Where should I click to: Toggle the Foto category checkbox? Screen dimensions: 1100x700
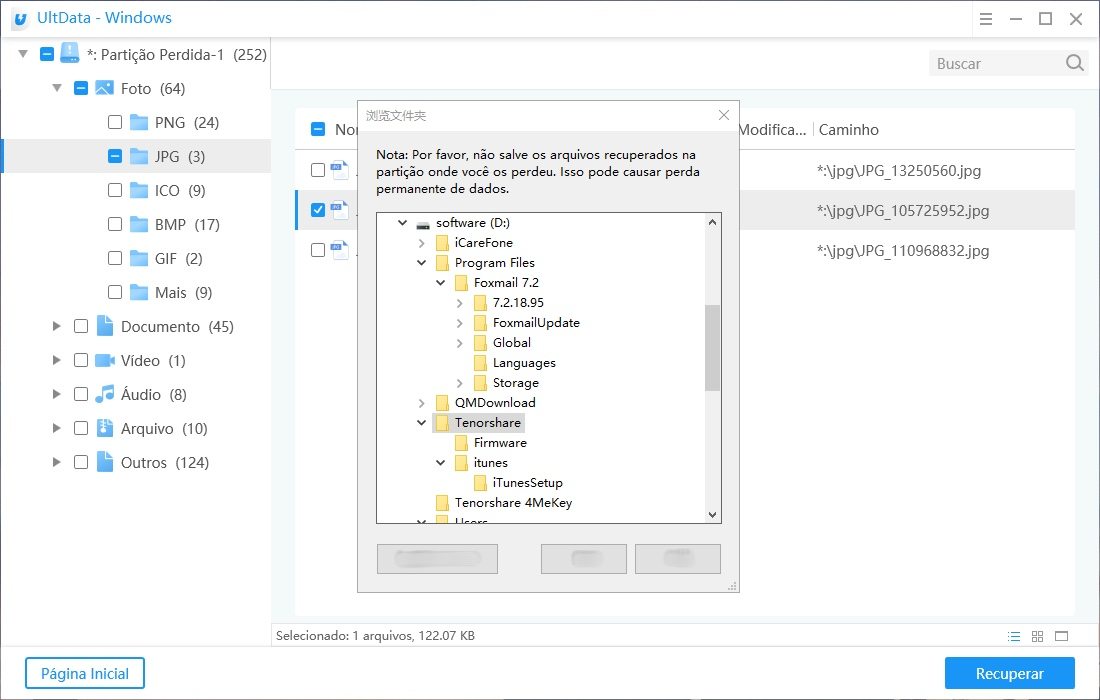point(81,88)
